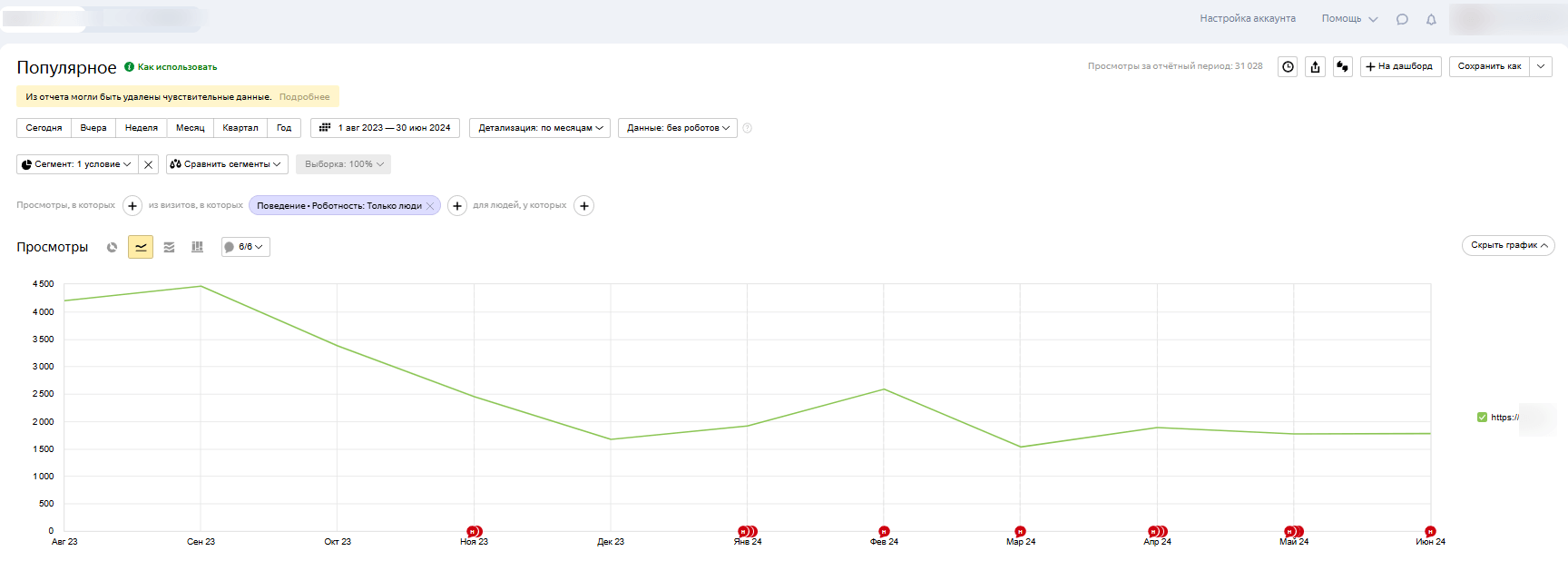1568x561 pixels.
Task: Click the thumbs up/down feedback icon
Action: click(1343, 66)
